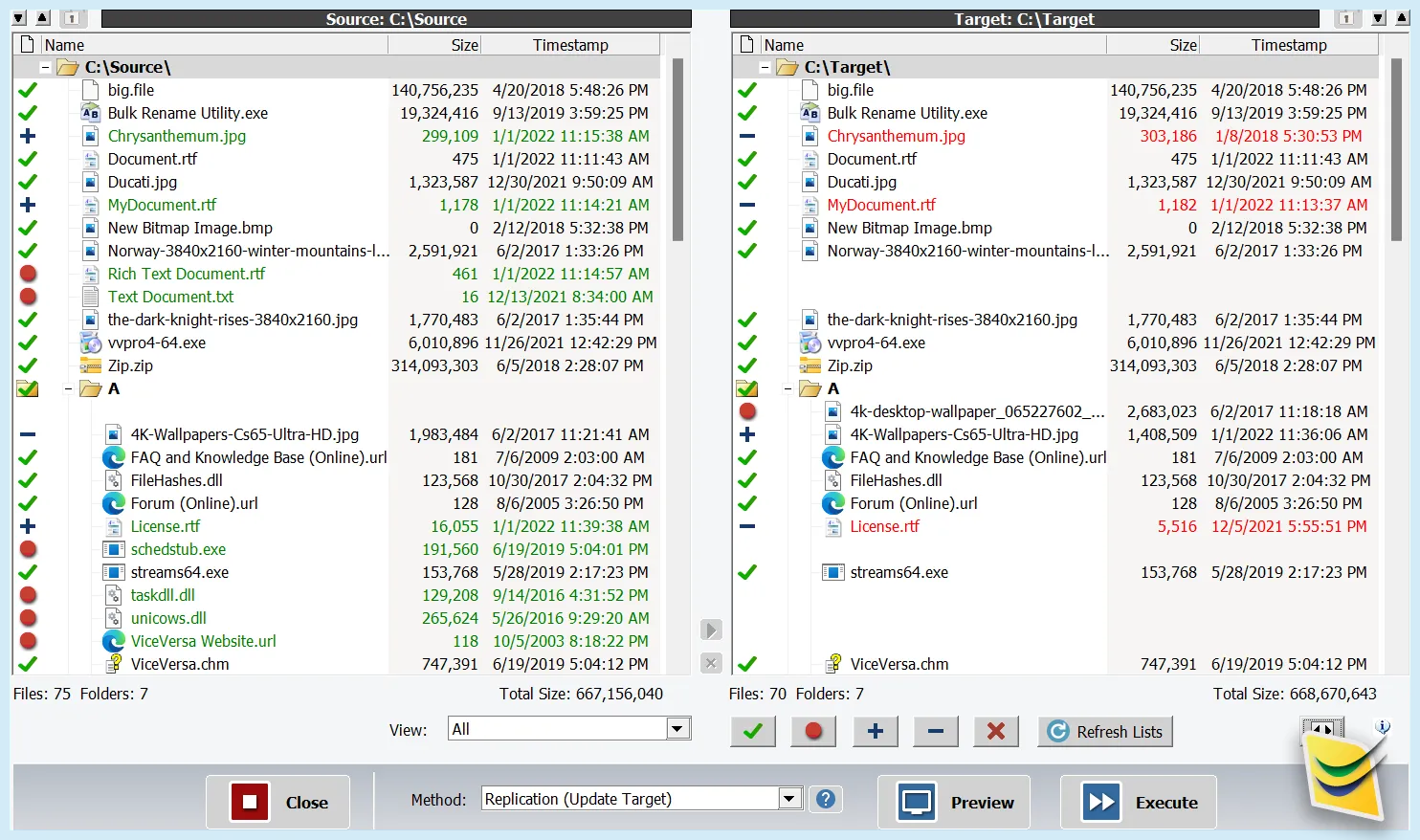Click the left-right arrows toggle button
Screen dimensions: 1420x840
1321,728
